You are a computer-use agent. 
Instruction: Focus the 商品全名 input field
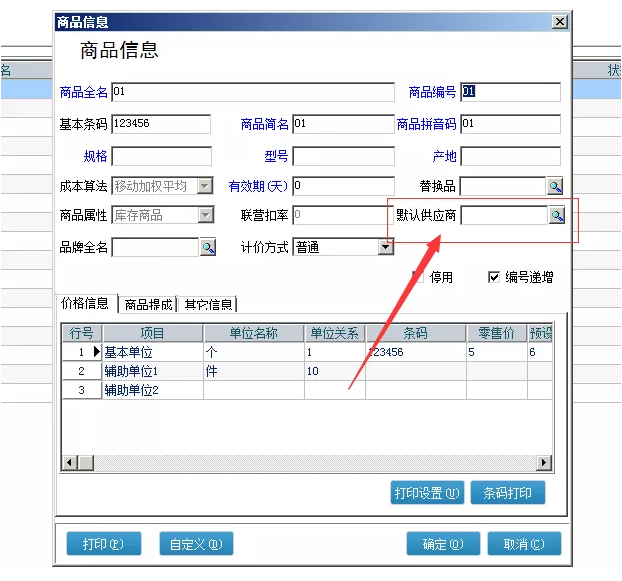click(x=253, y=92)
